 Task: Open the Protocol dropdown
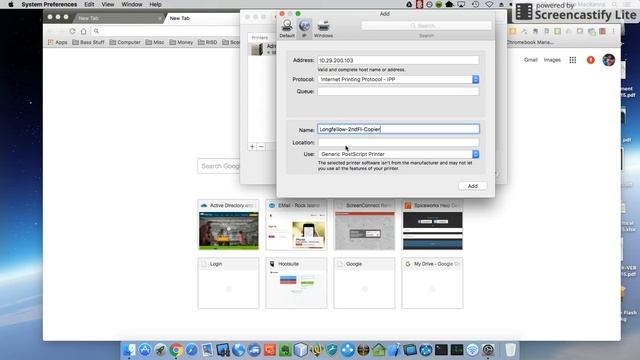tap(398, 80)
